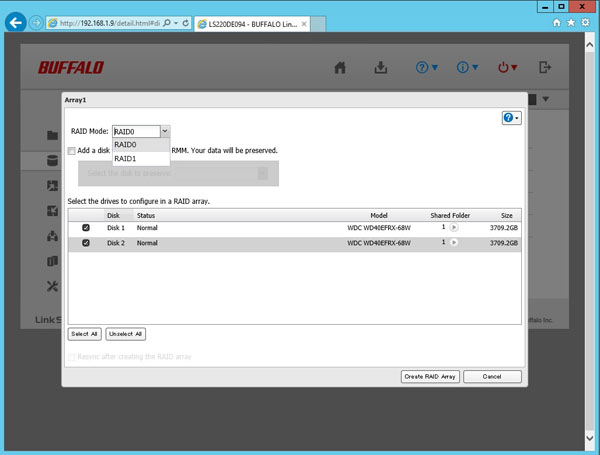
Task: Open Disk 1 shared folder arrow icon
Action: point(454,228)
